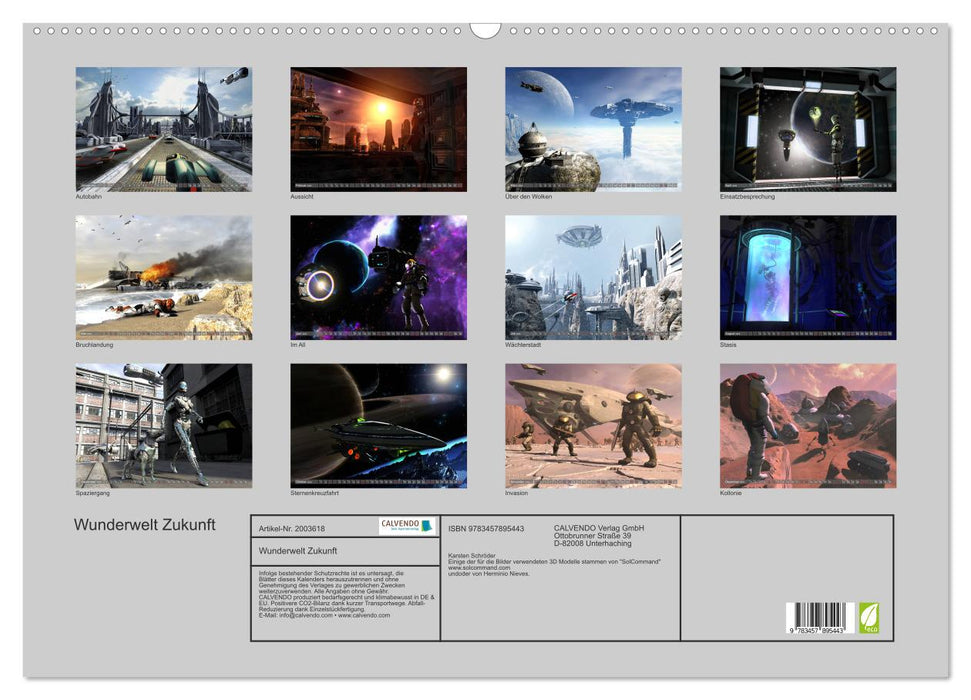The image size is (971, 700).
Task: Open the Über den Wolken image
Action: tap(593, 129)
